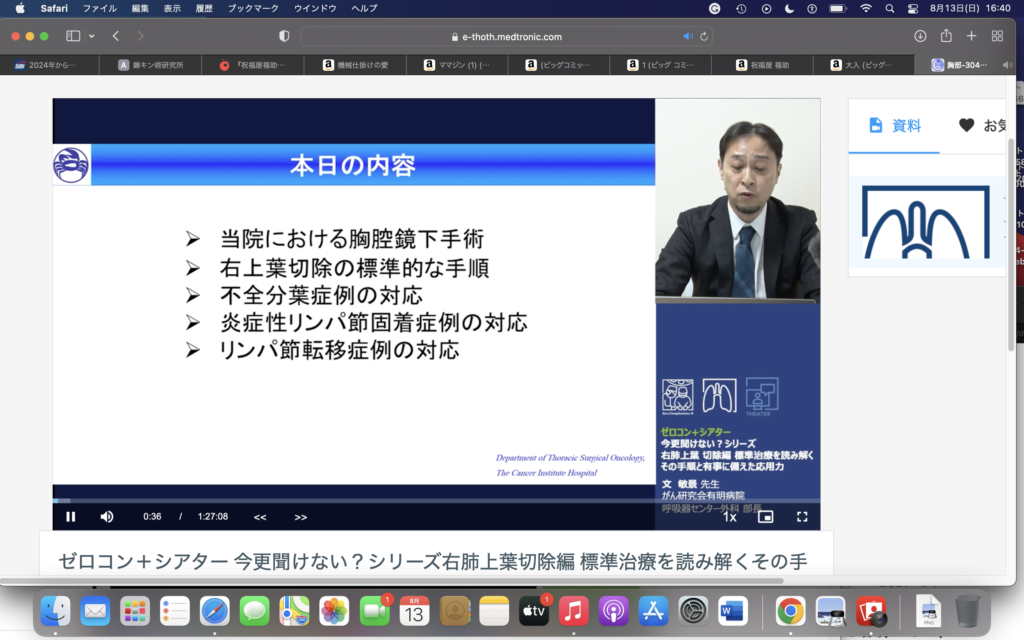Skip forward with the >> button
Viewport: 1024px width, 640px height.
click(x=301, y=517)
